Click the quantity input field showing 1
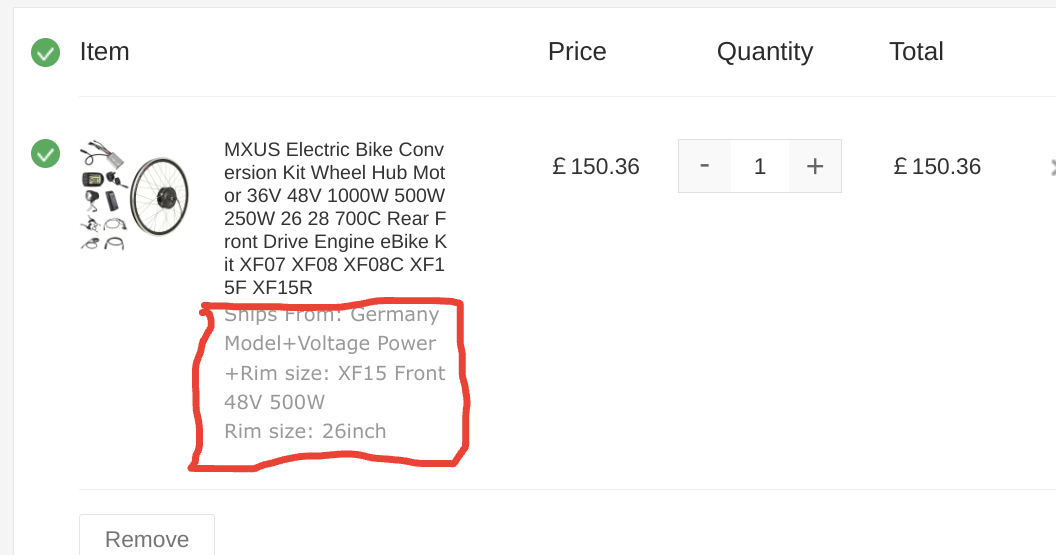 click(760, 166)
